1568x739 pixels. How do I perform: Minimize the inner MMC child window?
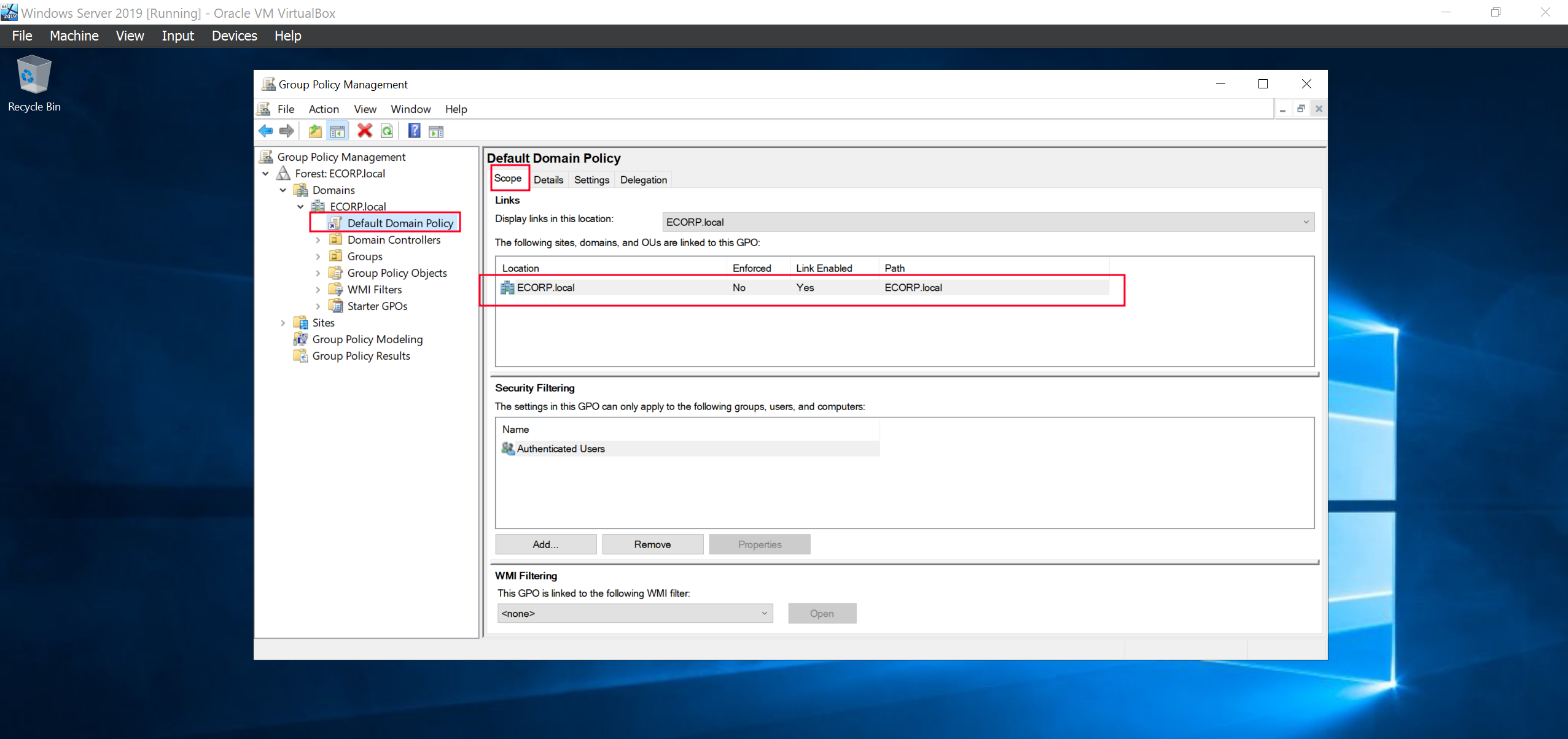[x=1283, y=109]
